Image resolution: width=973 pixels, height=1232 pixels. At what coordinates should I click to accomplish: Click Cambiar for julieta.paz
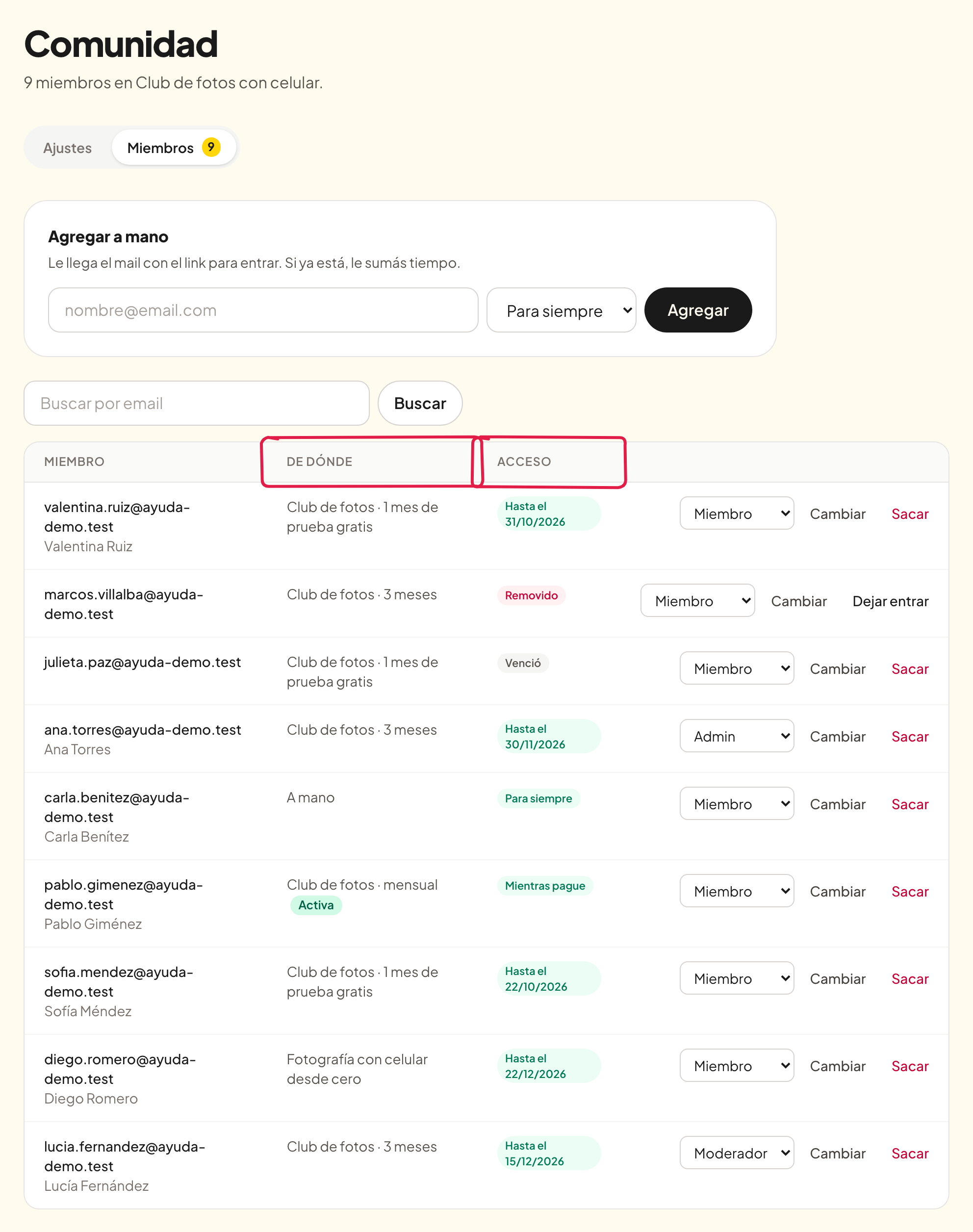tap(838, 668)
